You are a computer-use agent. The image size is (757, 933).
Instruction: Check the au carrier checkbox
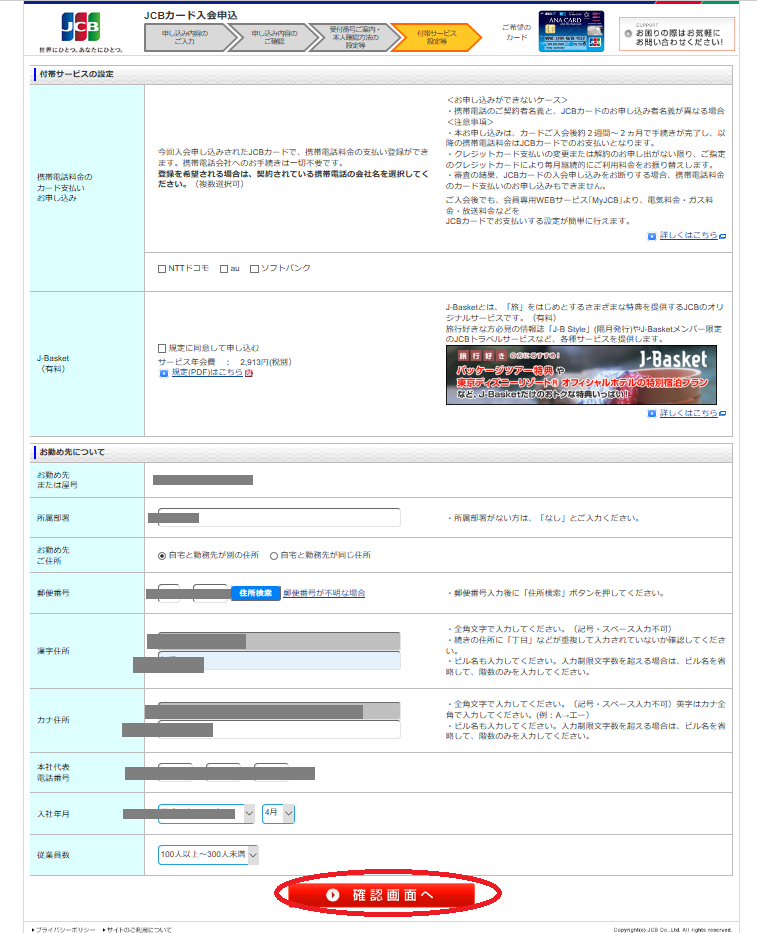pos(224,269)
